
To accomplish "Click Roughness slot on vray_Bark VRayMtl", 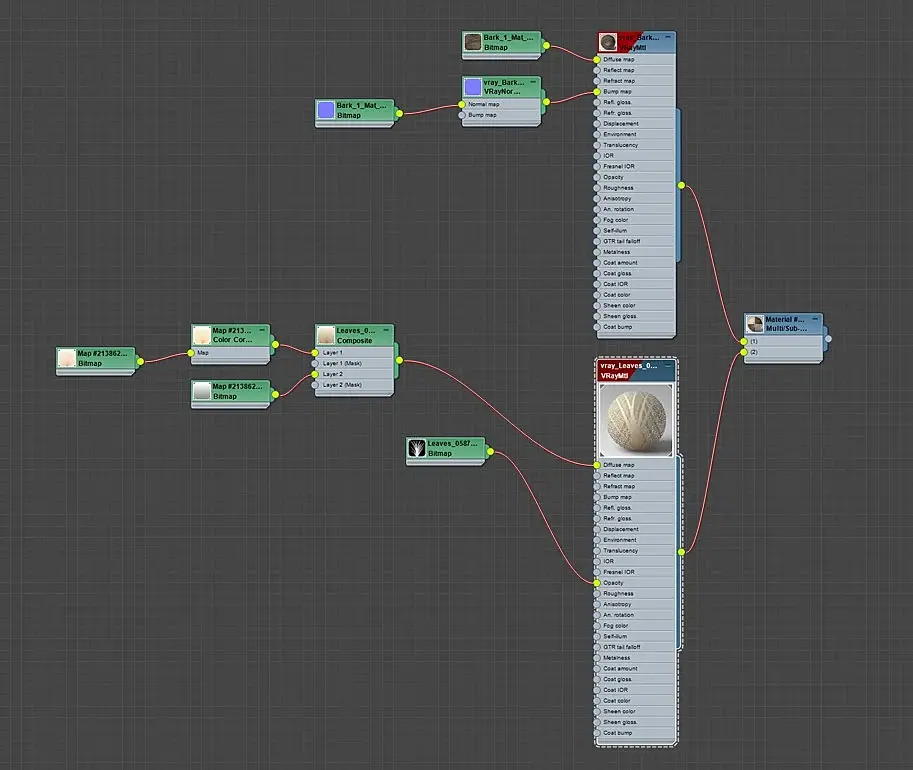I will 636,188.
